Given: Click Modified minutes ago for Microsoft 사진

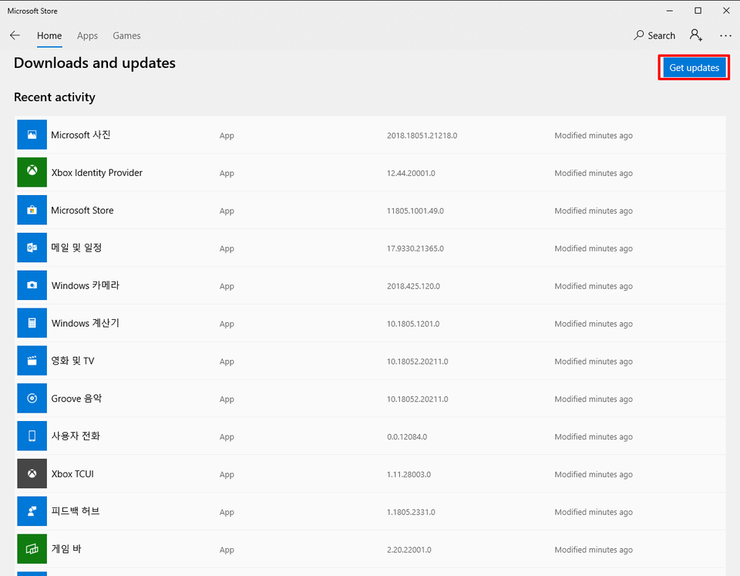Looking at the screenshot, I should (x=593, y=136).
